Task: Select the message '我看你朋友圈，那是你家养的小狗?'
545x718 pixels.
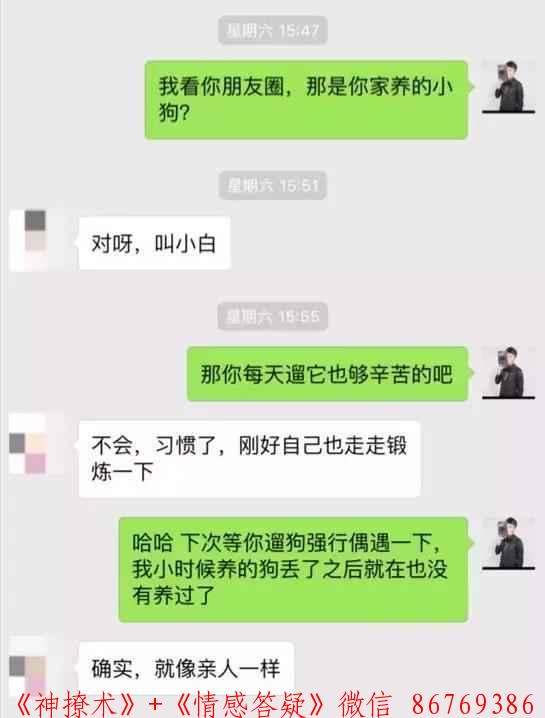Action: [x=307, y=99]
